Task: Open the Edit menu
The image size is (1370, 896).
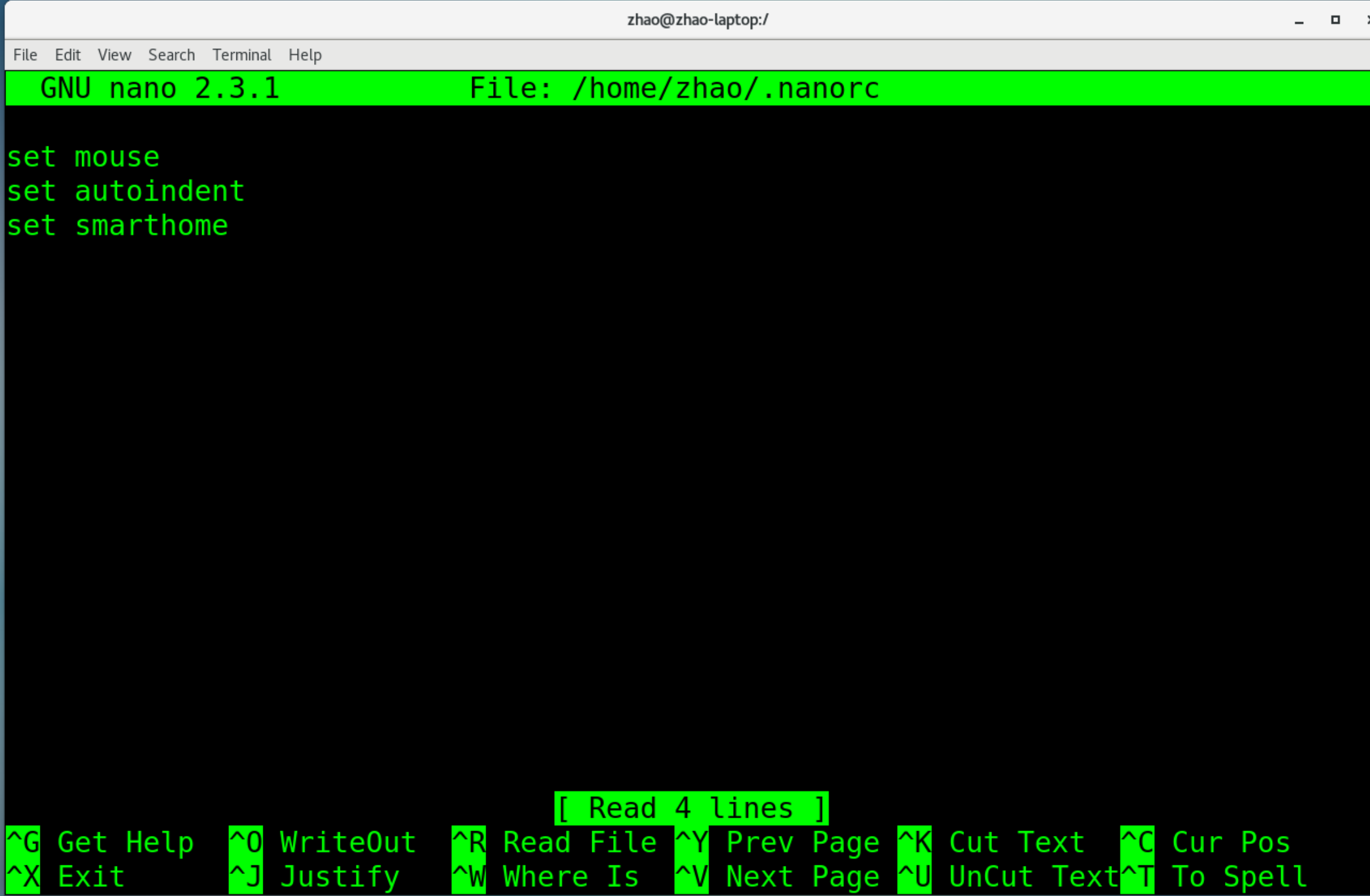Action: tap(67, 55)
